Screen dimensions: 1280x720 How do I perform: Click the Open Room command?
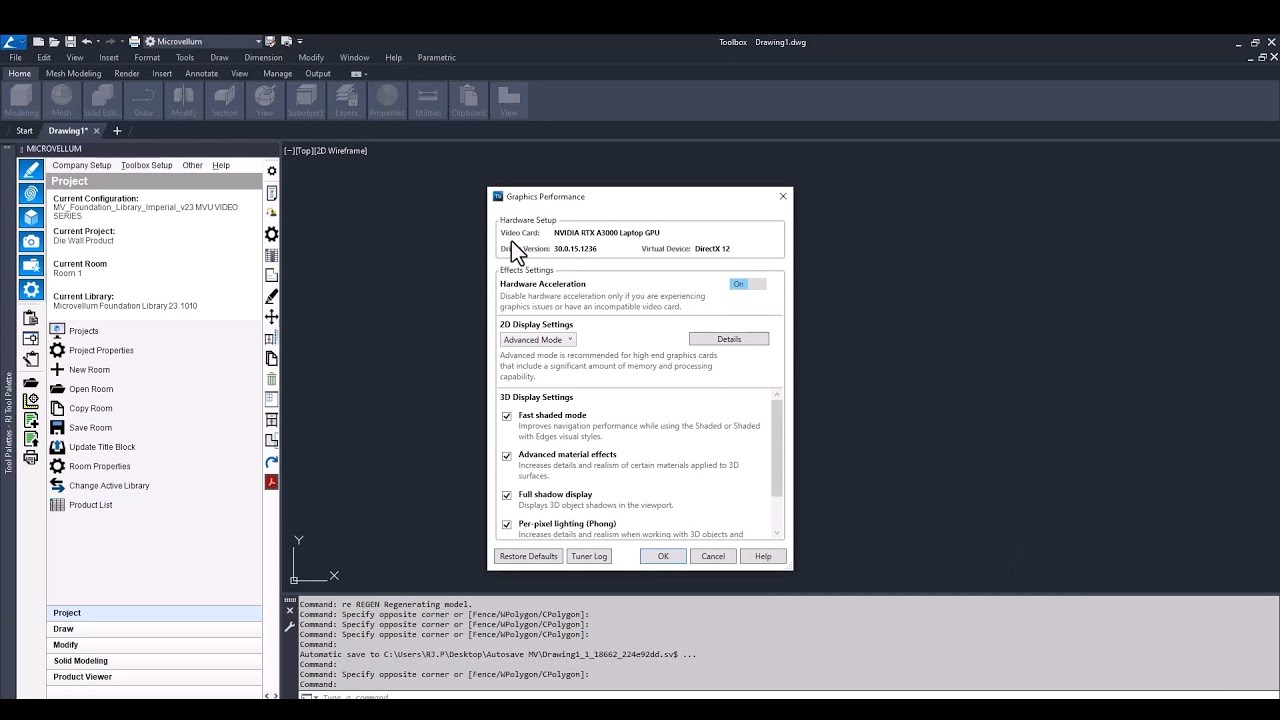[91, 389]
